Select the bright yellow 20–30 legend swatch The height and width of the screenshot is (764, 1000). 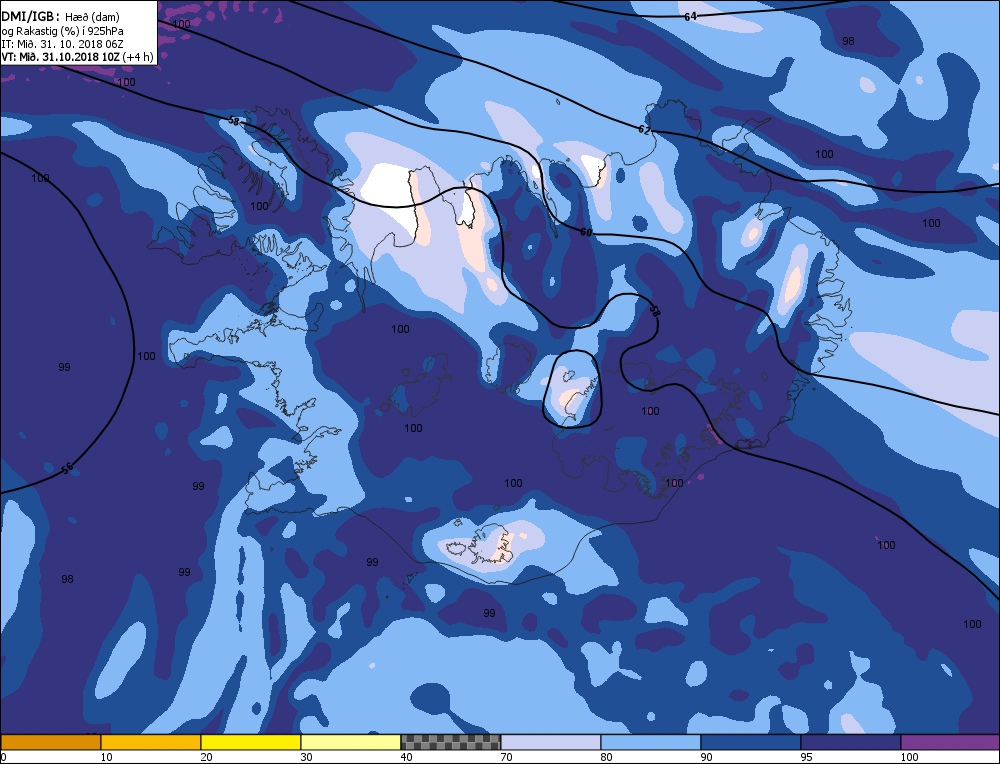pyautogui.click(x=251, y=742)
